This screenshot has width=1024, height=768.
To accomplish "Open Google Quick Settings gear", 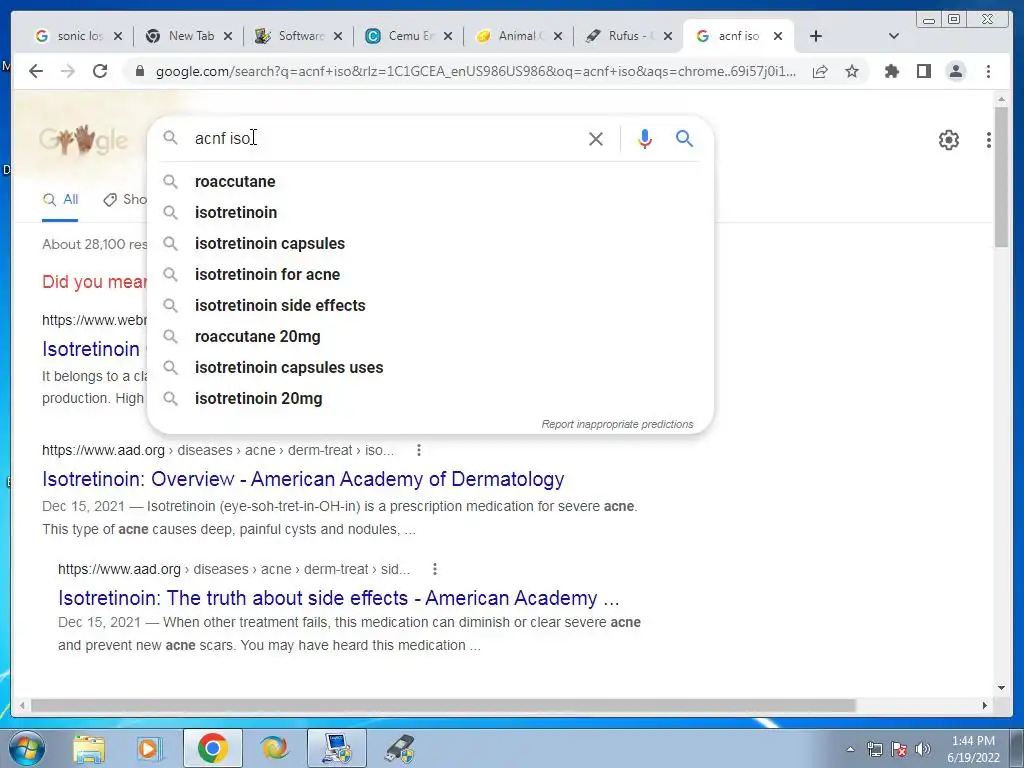I will (x=948, y=140).
